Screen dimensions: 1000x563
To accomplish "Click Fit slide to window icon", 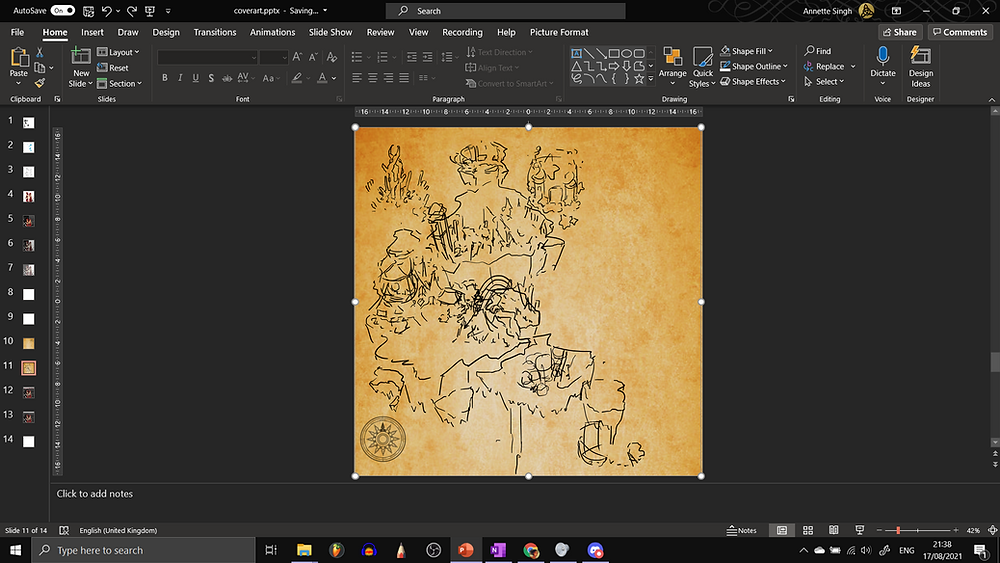I will 992,530.
